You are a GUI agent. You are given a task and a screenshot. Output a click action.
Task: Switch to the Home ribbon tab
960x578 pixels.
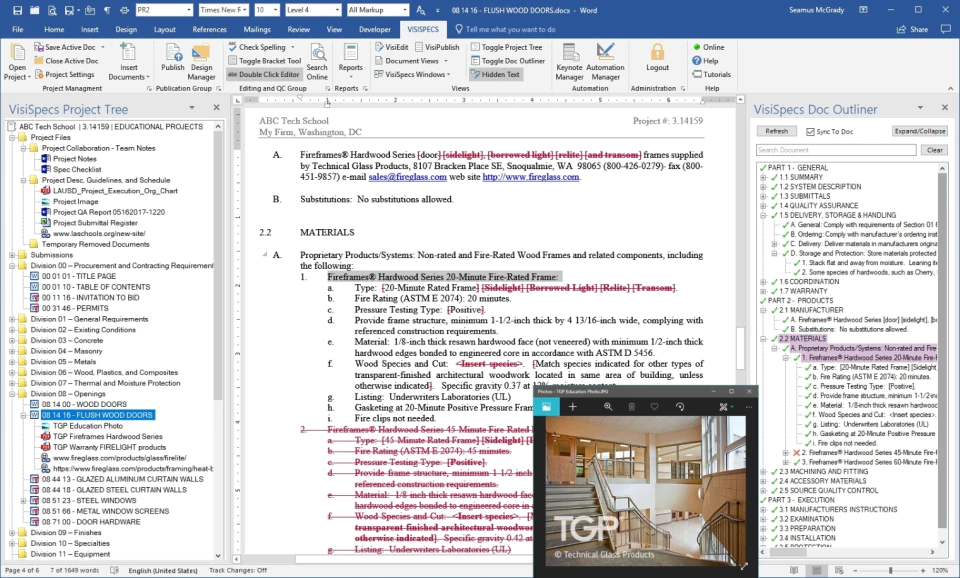(x=54, y=29)
